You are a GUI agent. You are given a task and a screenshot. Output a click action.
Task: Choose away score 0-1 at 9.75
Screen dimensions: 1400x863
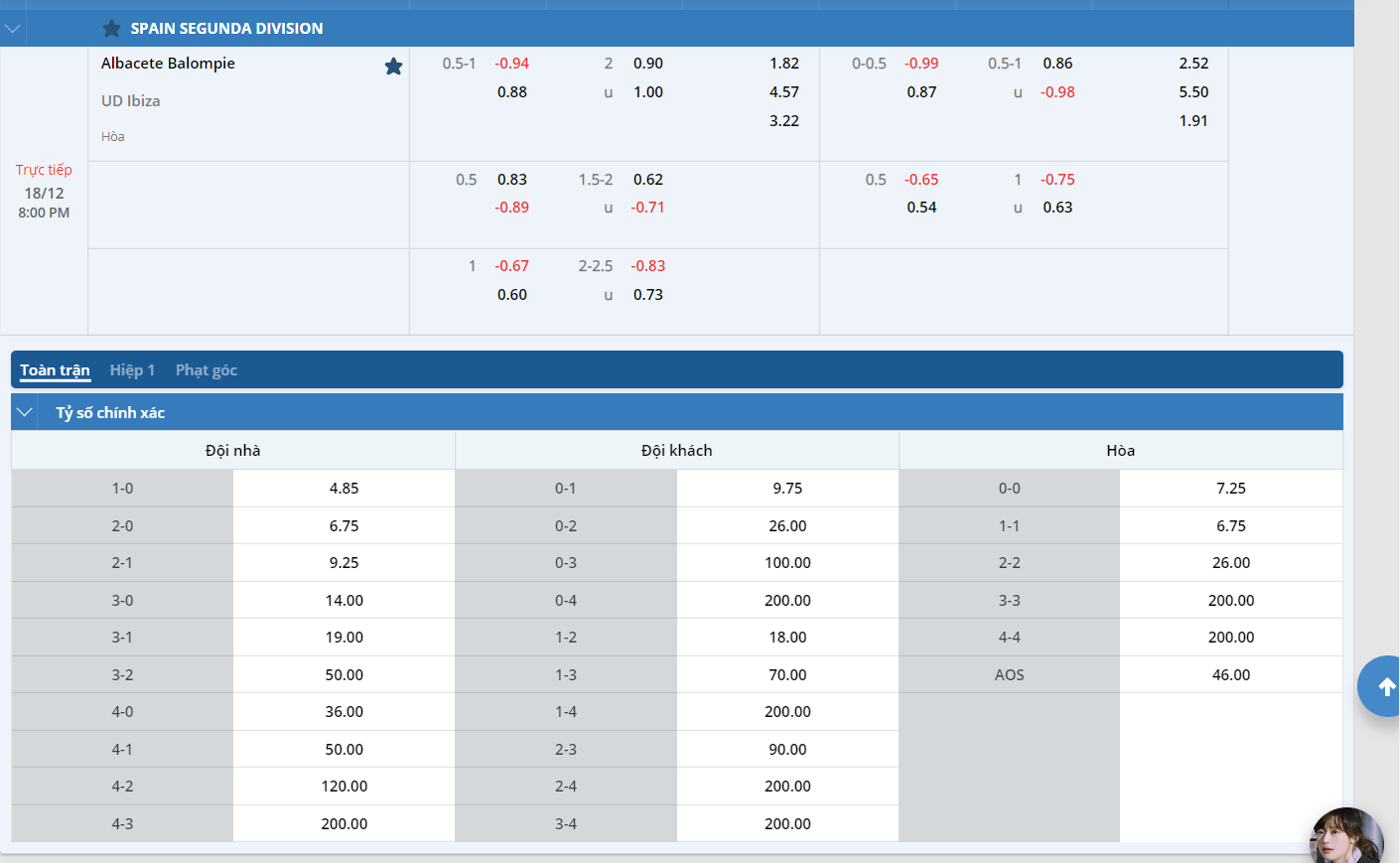[787, 489]
